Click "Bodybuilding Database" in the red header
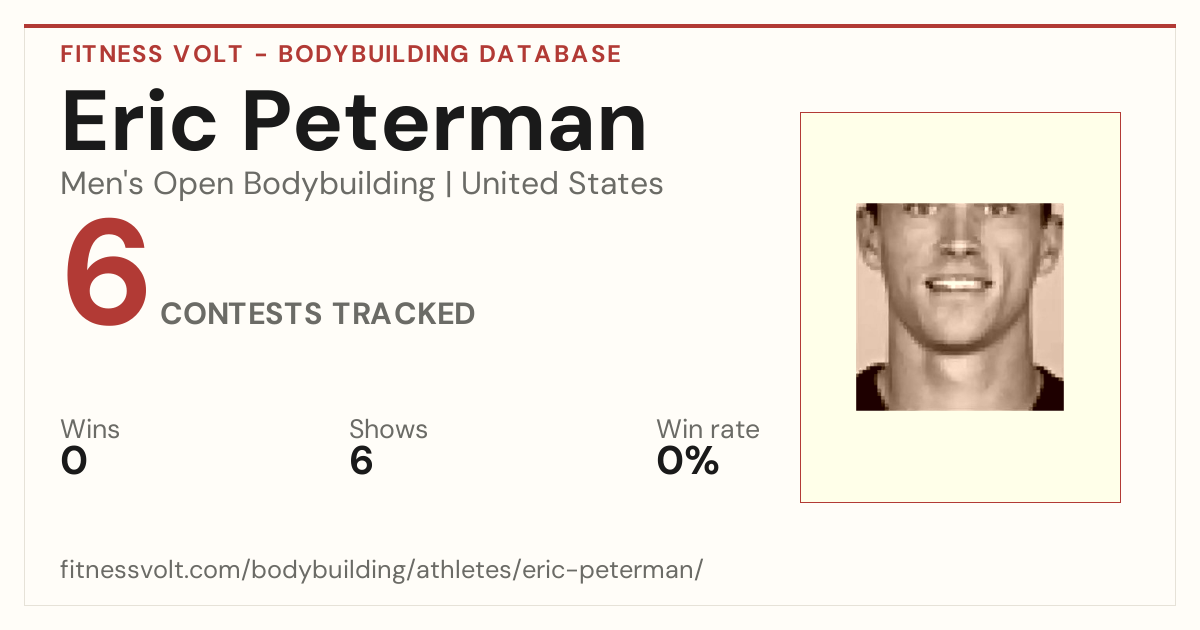Image resolution: width=1200 pixels, height=630 pixels. (450, 54)
